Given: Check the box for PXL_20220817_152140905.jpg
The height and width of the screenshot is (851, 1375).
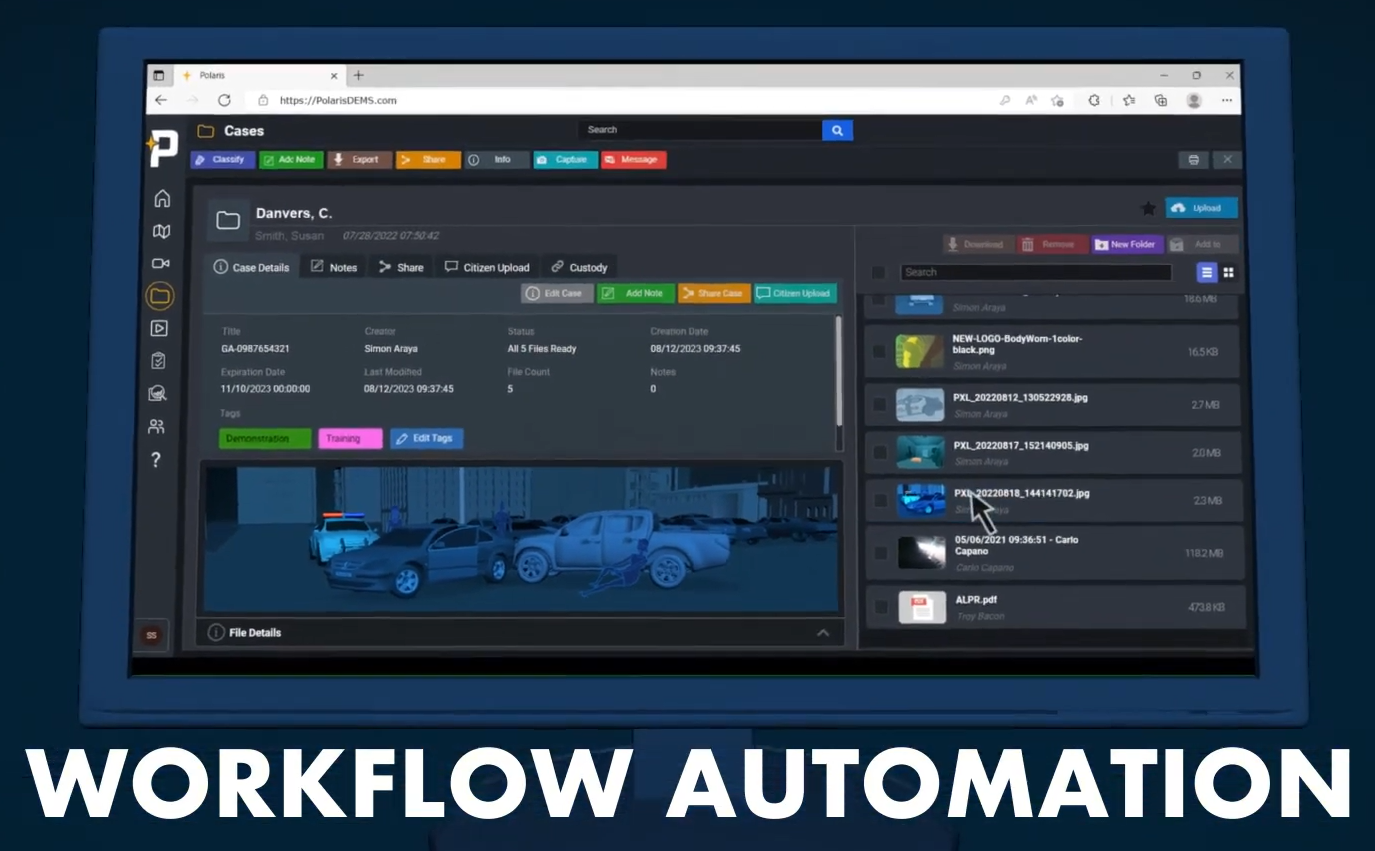Looking at the screenshot, I should pos(880,452).
